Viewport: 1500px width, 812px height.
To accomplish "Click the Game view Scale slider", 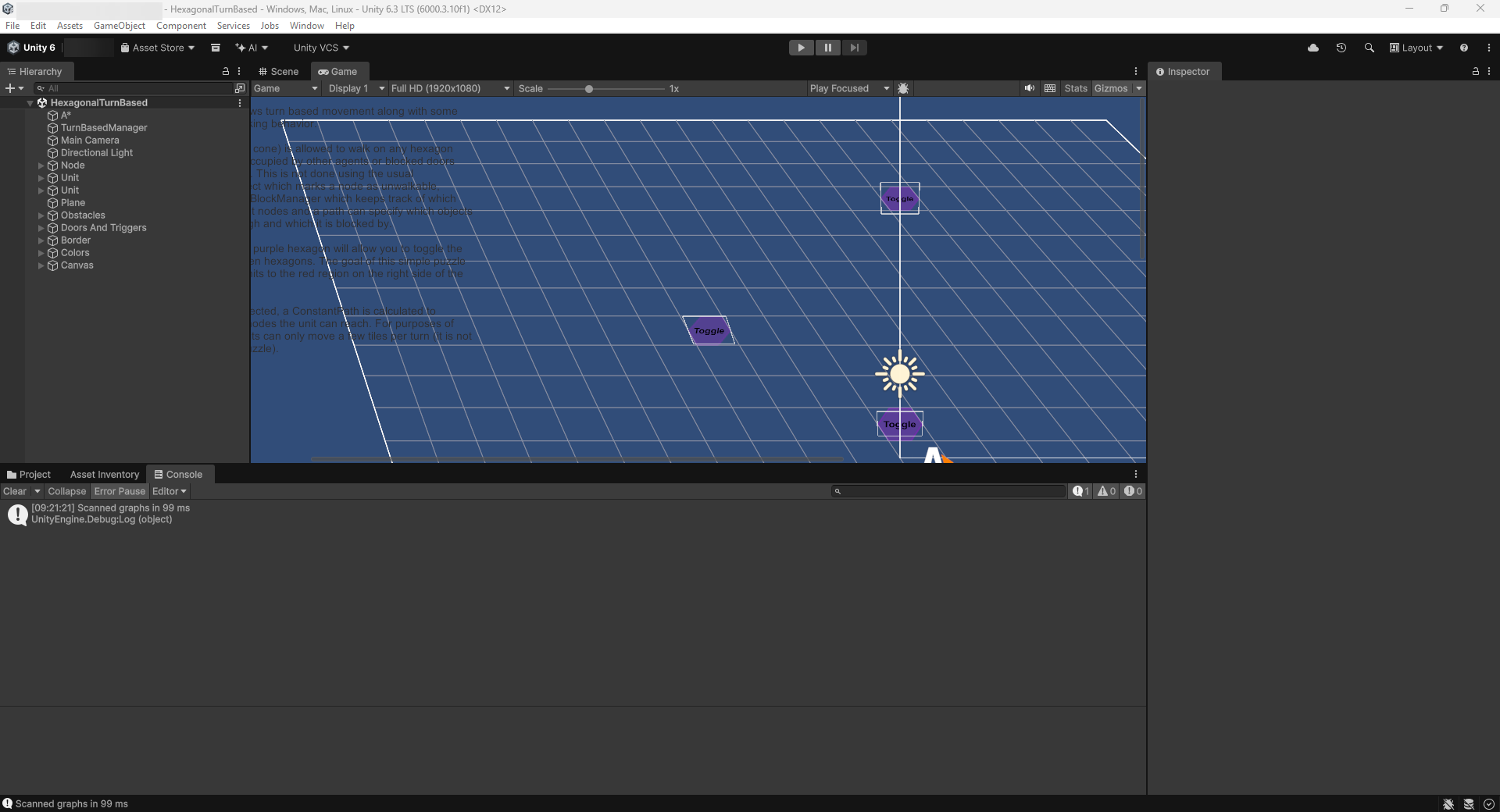I will [589, 89].
